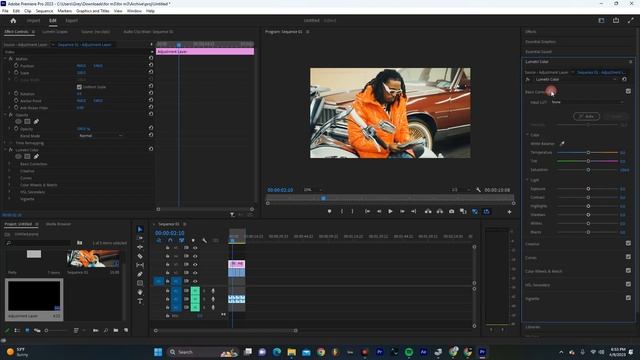Click Play in Program monitor
640x360 pixels.
390,211
